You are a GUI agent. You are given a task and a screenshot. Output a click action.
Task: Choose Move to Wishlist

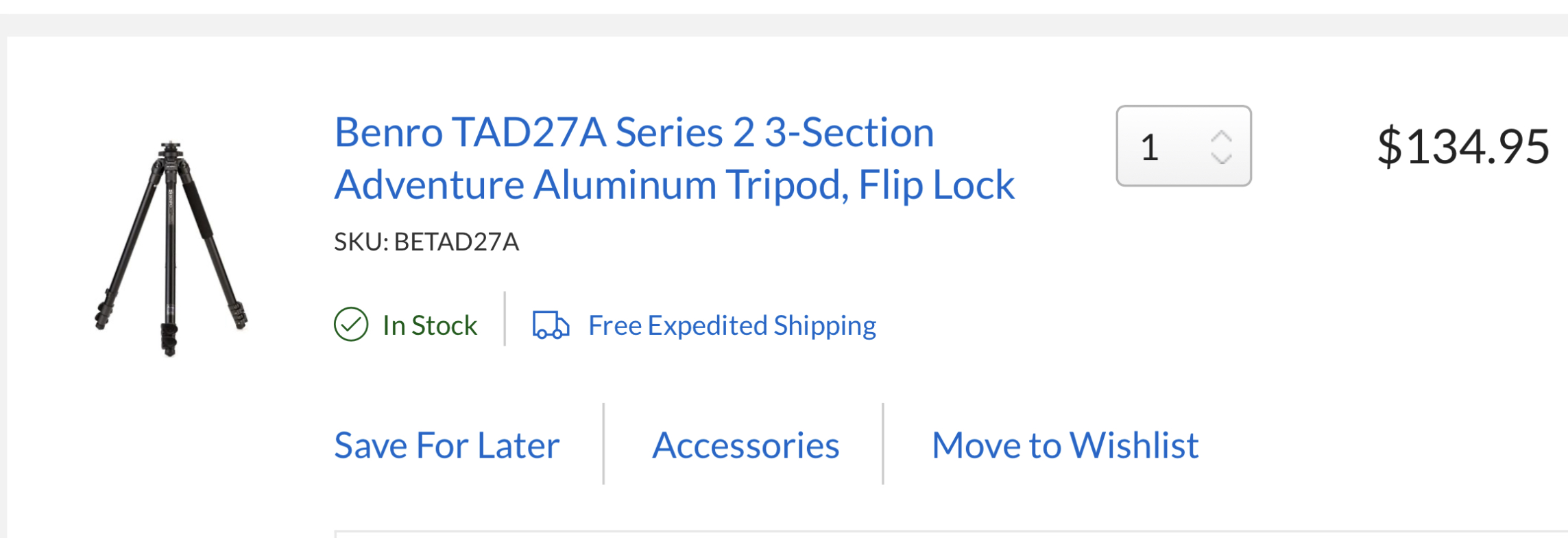[x=1065, y=445]
